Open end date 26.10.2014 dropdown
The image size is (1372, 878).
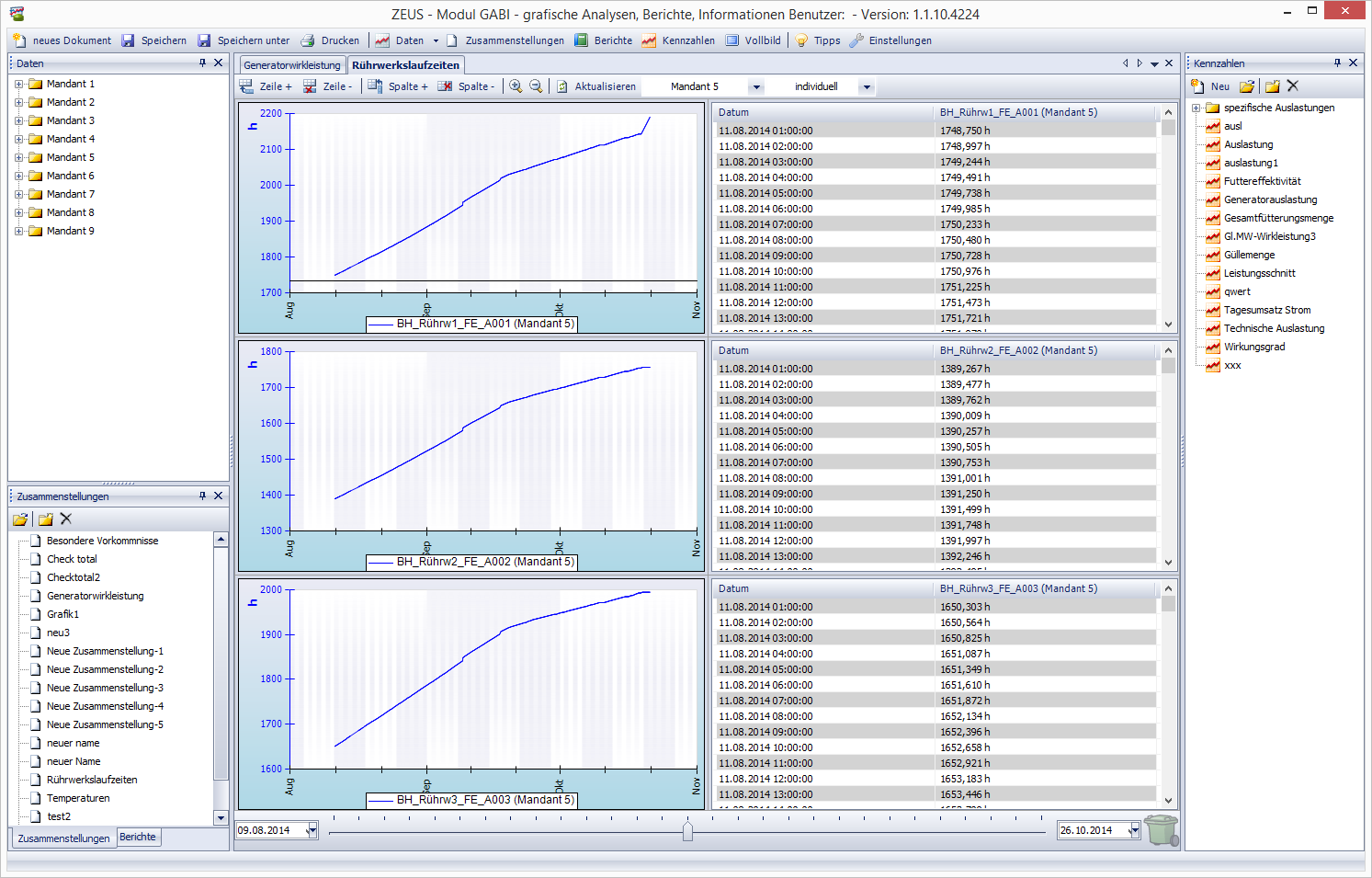1134,830
